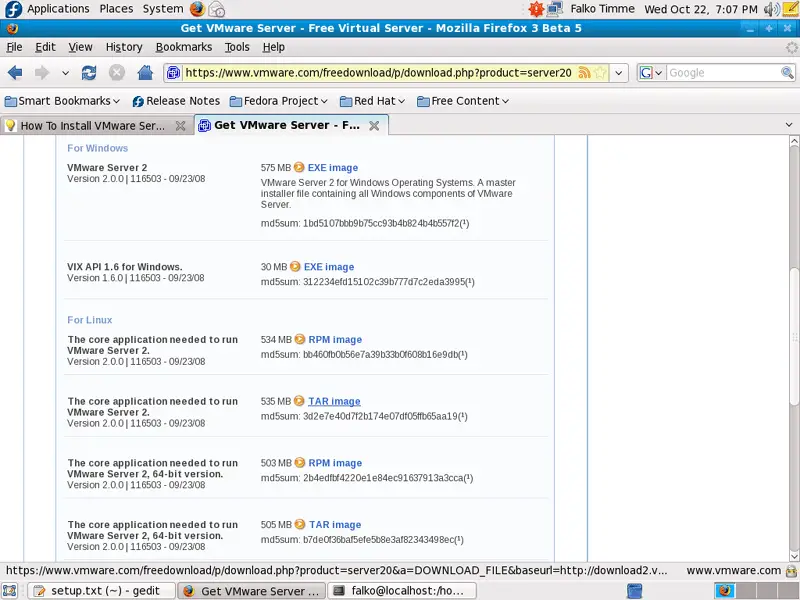Open the History menu
The image size is (800, 600).
point(124,47)
